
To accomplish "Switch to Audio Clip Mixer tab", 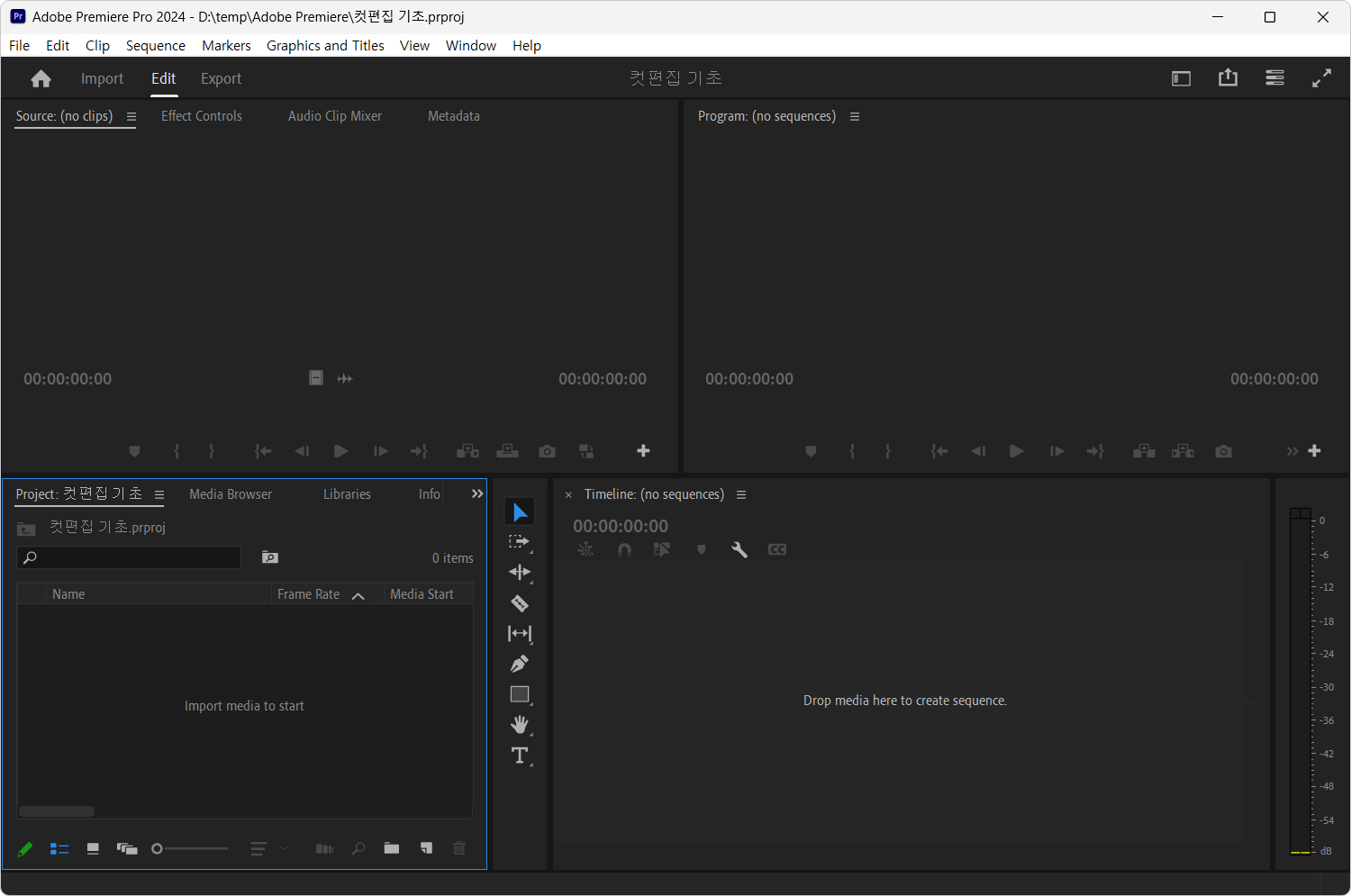I will click(x=335, y=116).
